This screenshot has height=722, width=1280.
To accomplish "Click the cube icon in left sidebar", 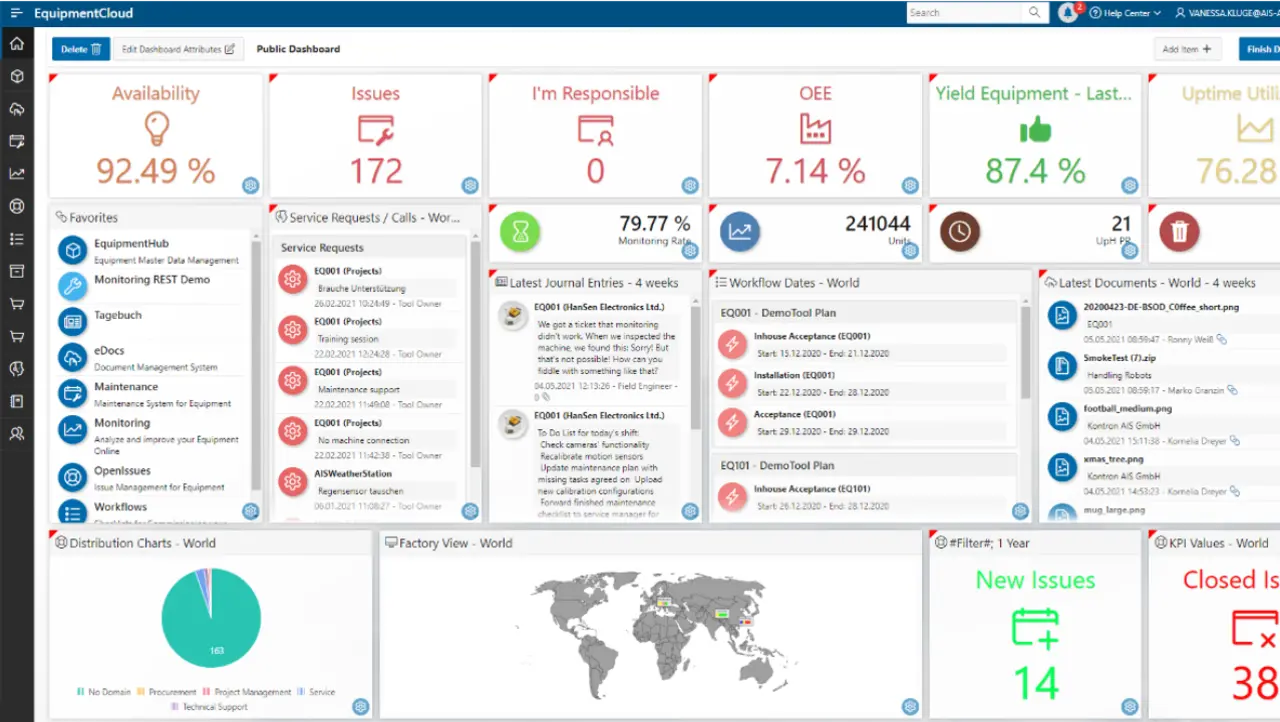I will click(x=16, y=77).
